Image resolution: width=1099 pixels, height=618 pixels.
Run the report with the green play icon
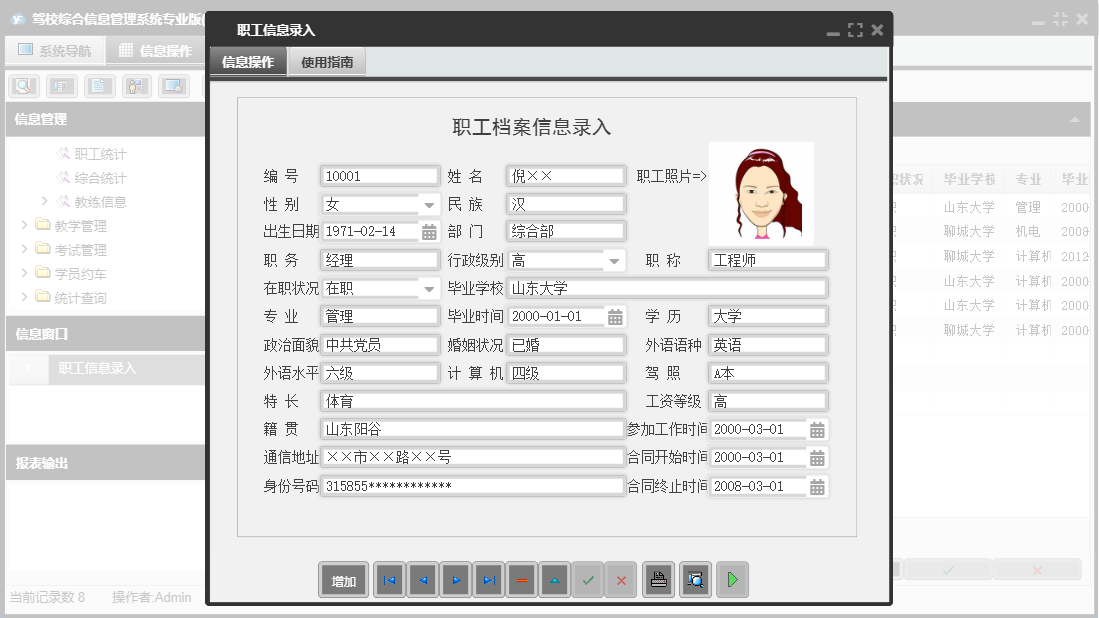click(731, 579)
